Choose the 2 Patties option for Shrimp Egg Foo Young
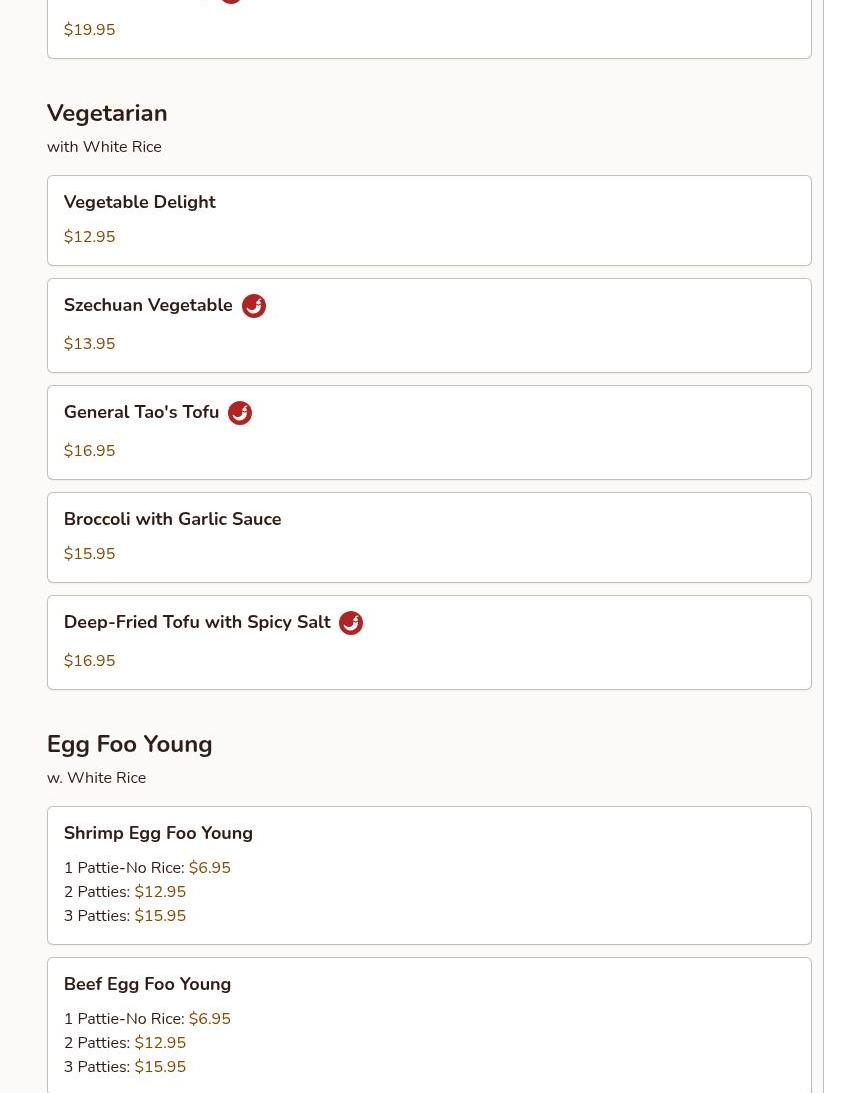This screenshot has height=1093, width=844. click(x=125, y=892)
